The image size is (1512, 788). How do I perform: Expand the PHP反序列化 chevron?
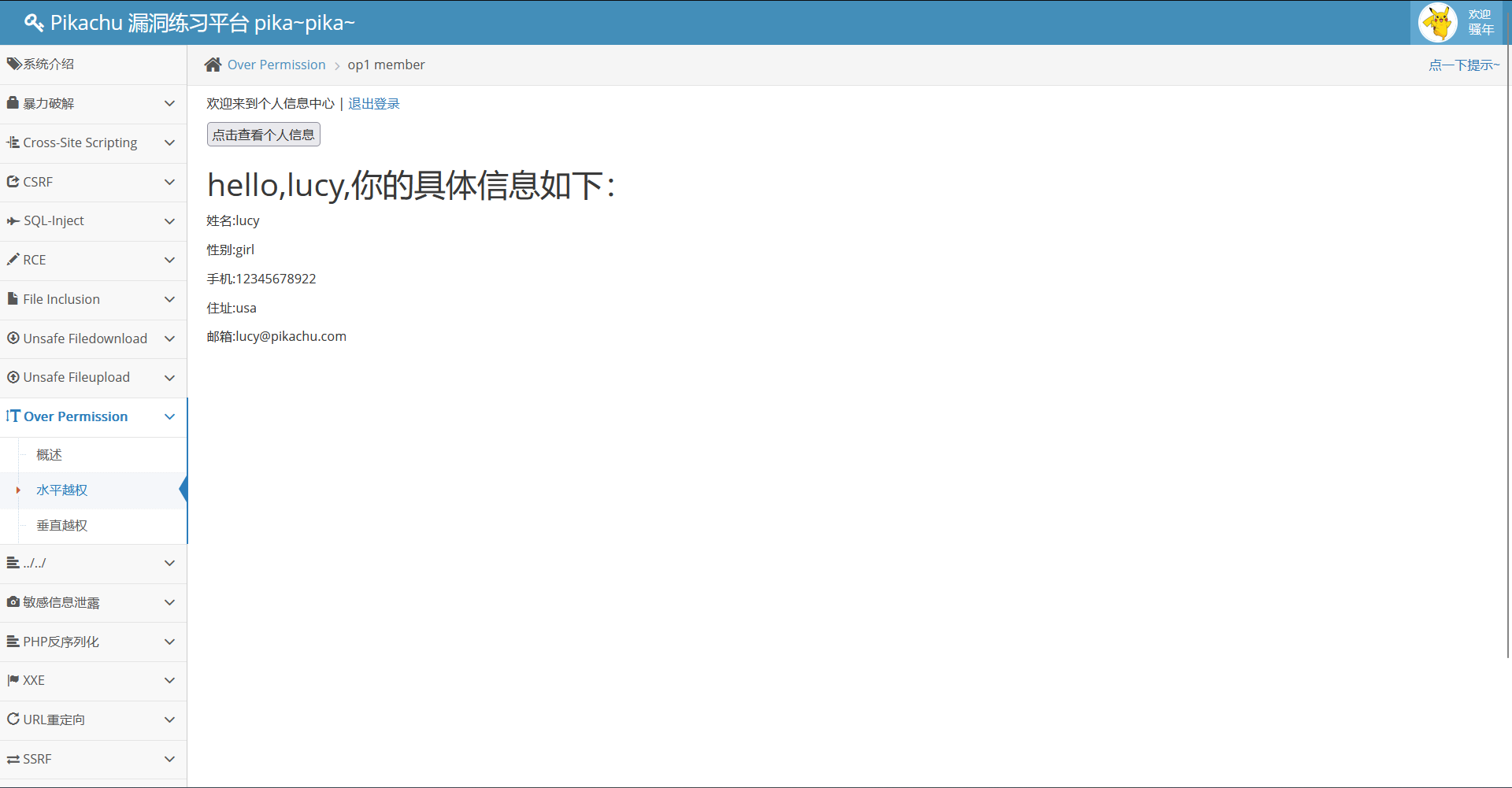point(169,642)
